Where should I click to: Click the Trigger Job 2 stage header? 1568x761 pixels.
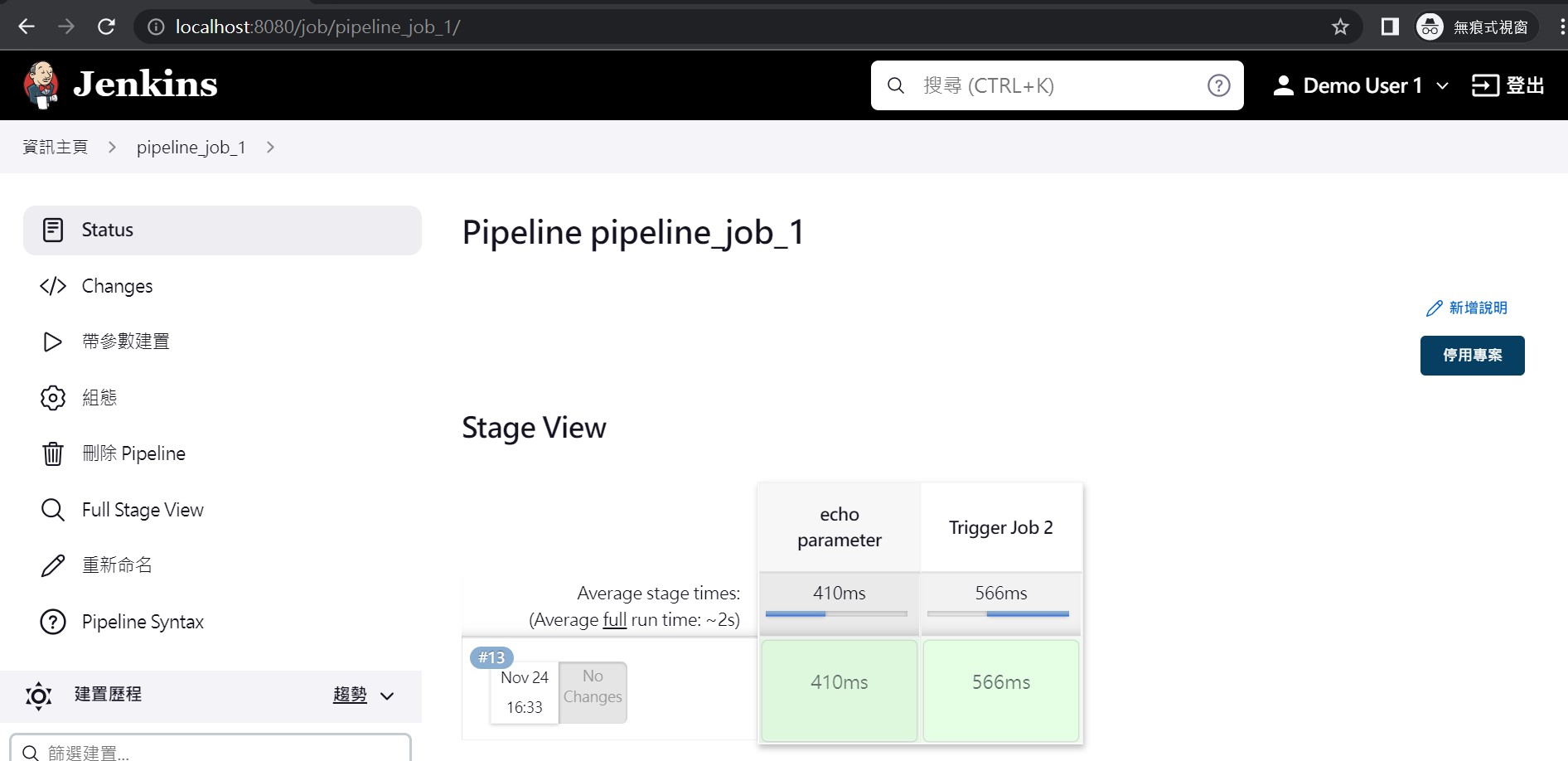(x=1000, y=527)
